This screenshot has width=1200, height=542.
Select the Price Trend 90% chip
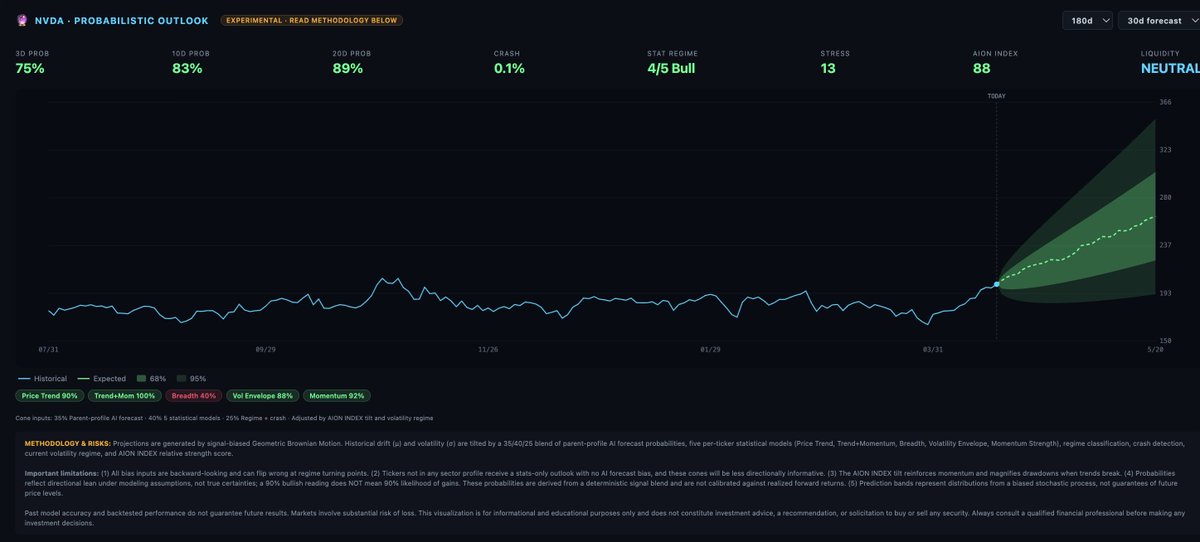coord(48,396)
